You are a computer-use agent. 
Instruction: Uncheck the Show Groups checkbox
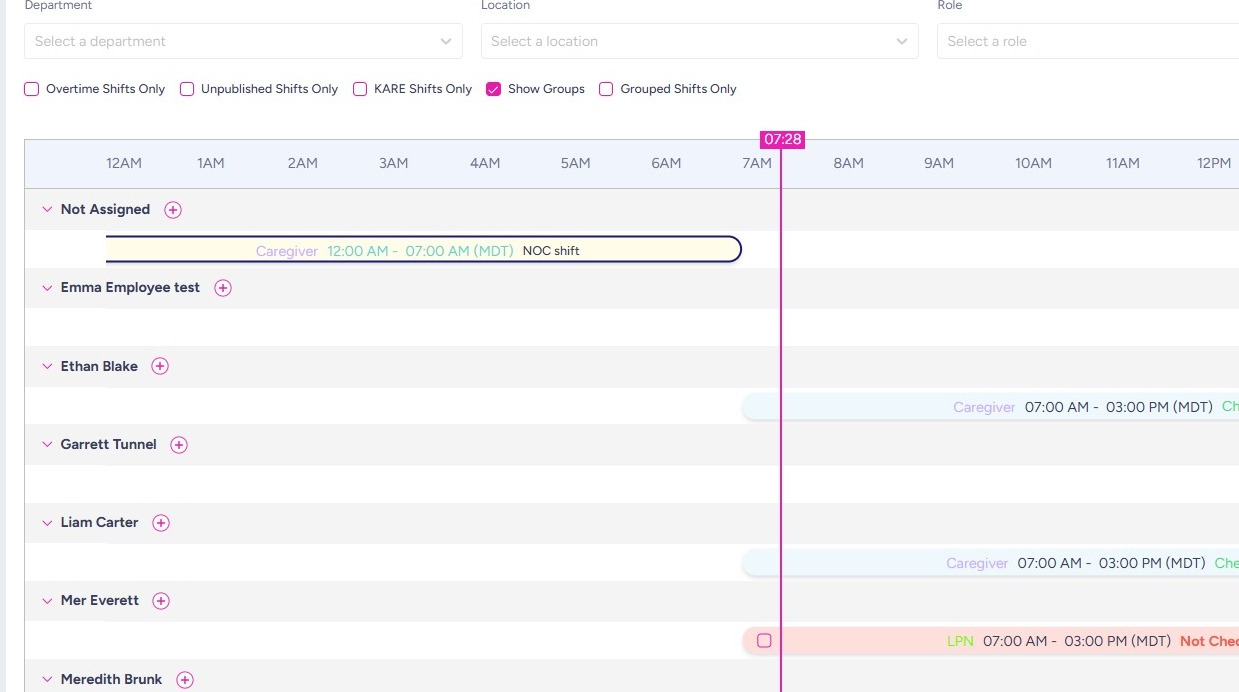pyautogui.click(x=493, y=89)
